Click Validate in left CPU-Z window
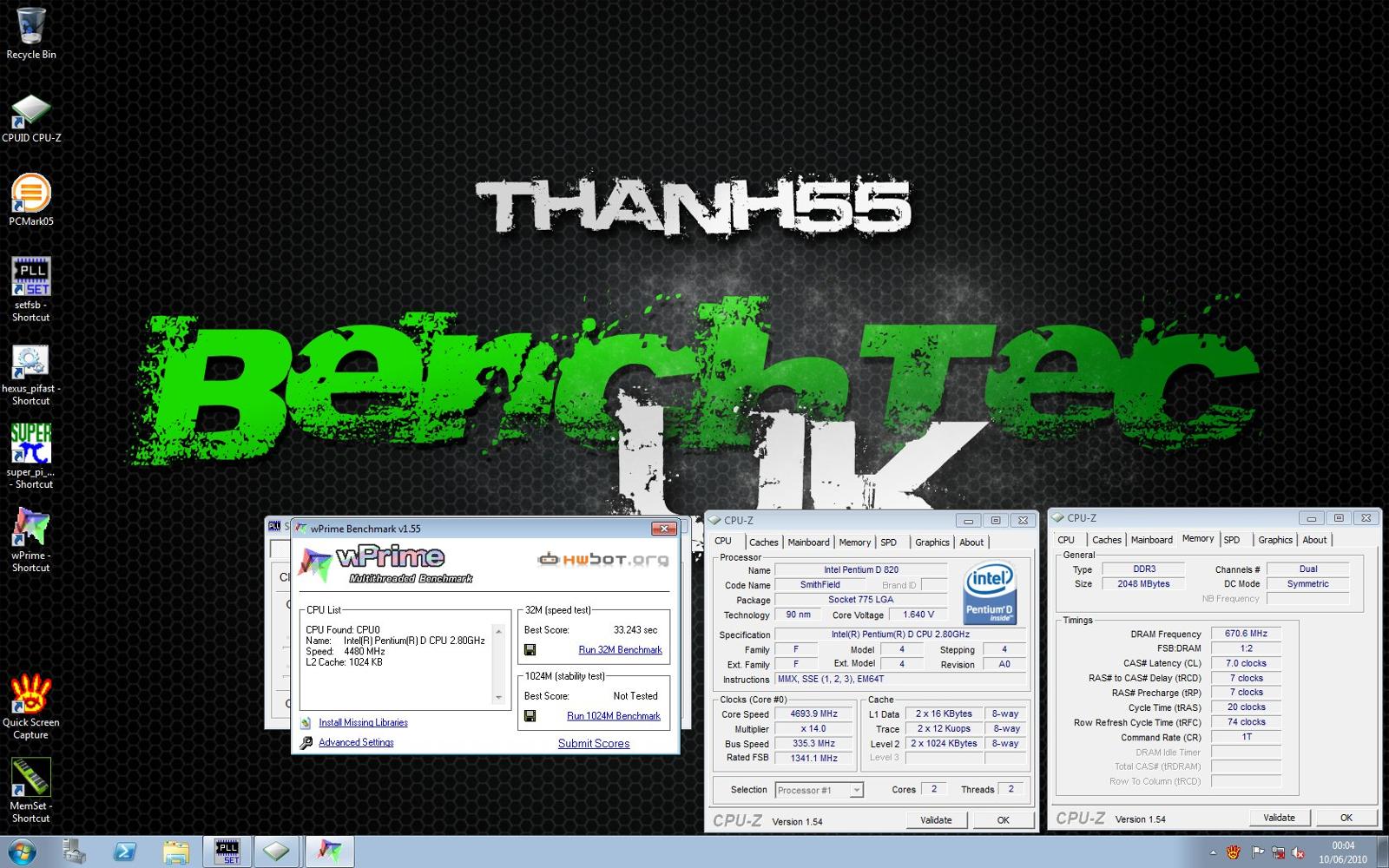1389x868 pixels. coord(936,820)
